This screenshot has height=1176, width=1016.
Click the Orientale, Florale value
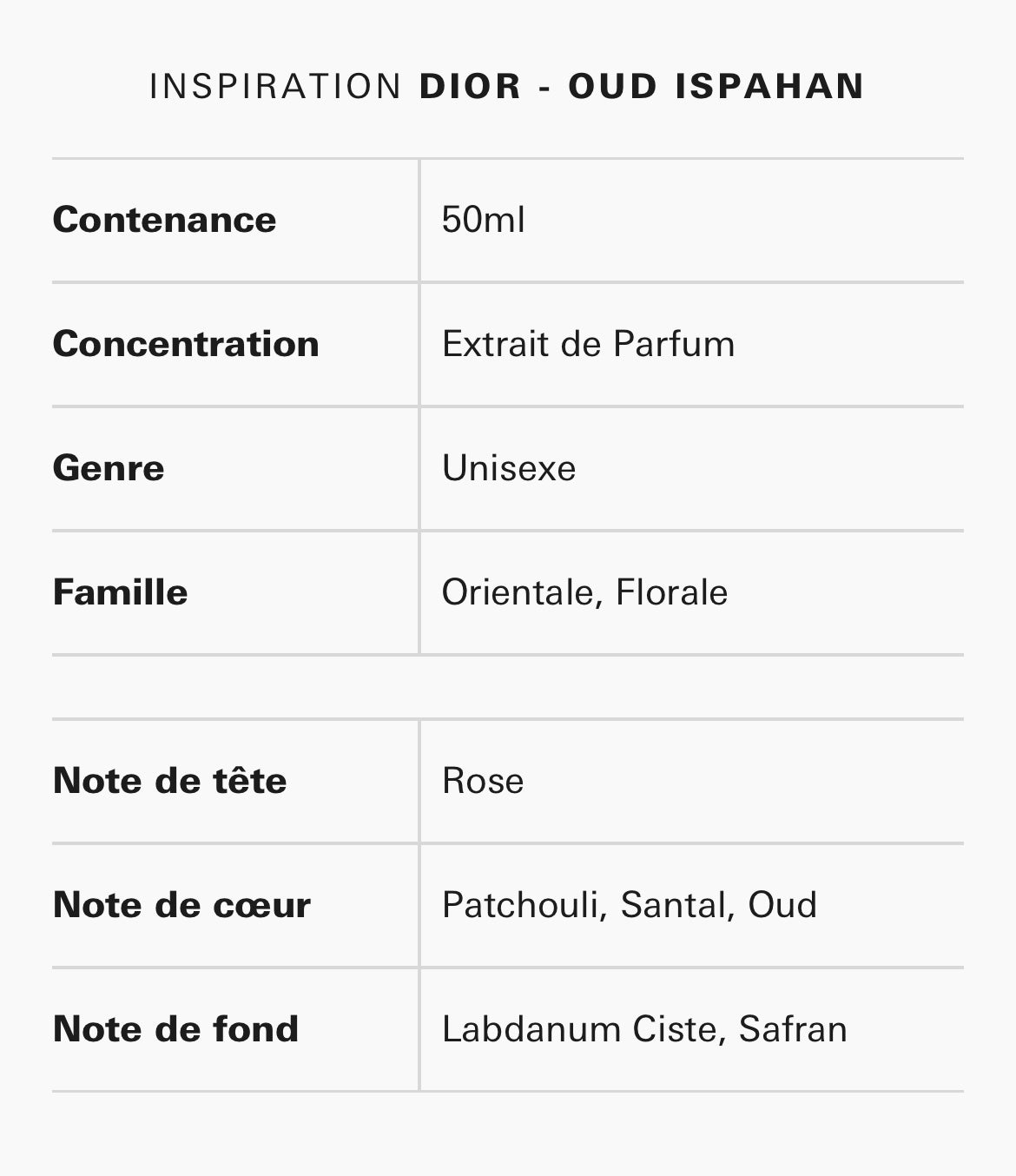[x=584, y=592]
